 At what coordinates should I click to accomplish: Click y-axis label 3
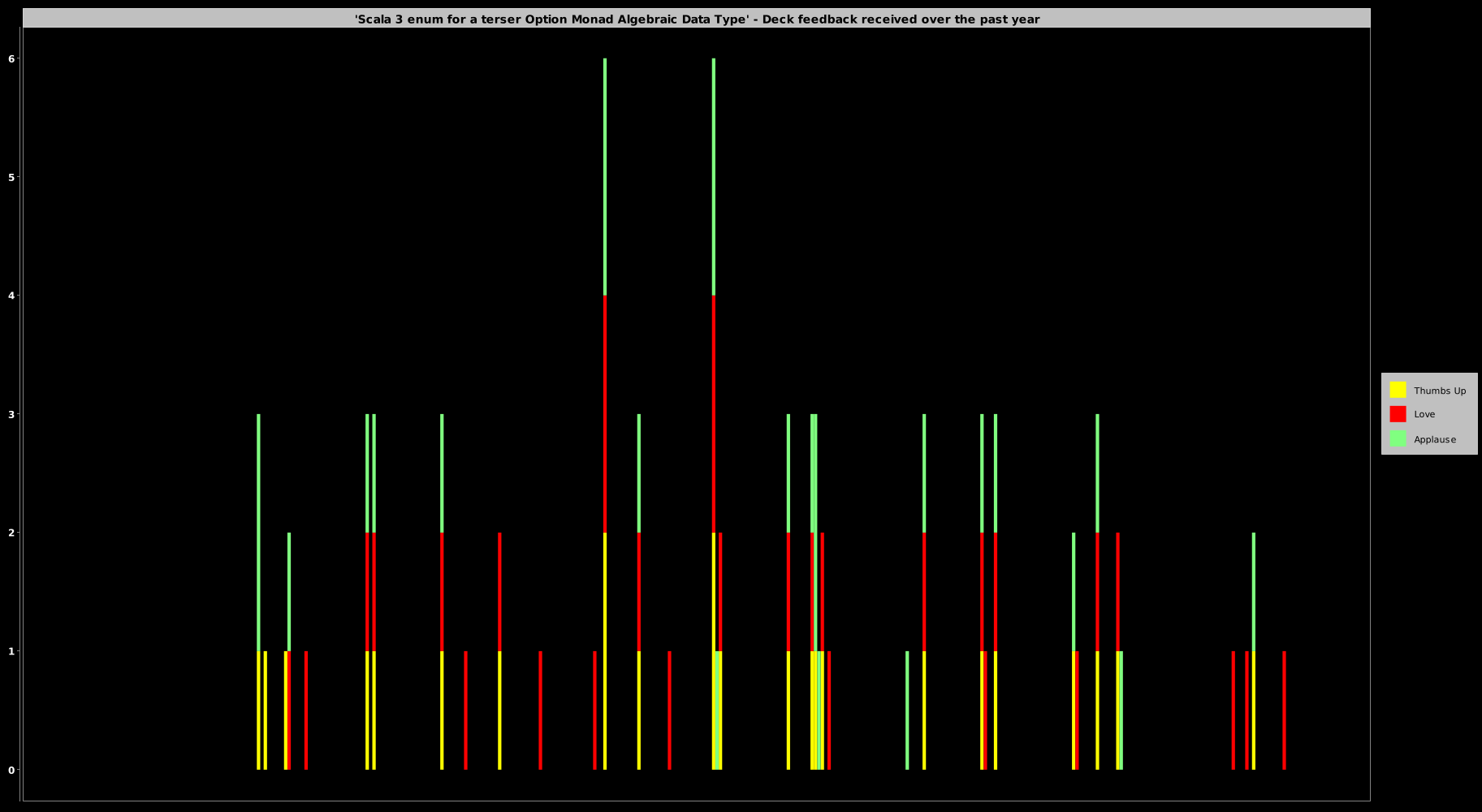click(12, 414)
